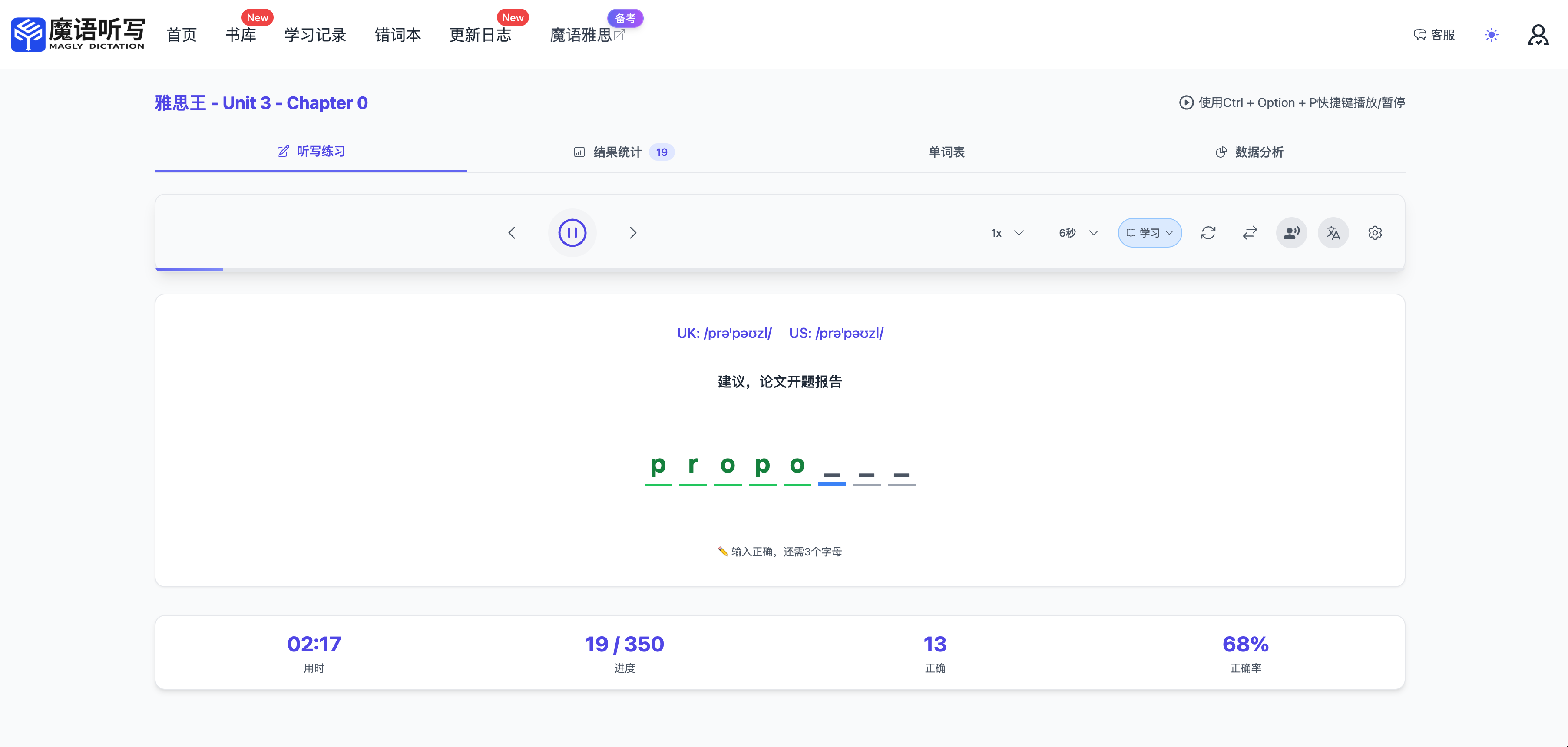
Task: Open the gear settings icon
Action: pyautogui.click(x=1374, y=232)
